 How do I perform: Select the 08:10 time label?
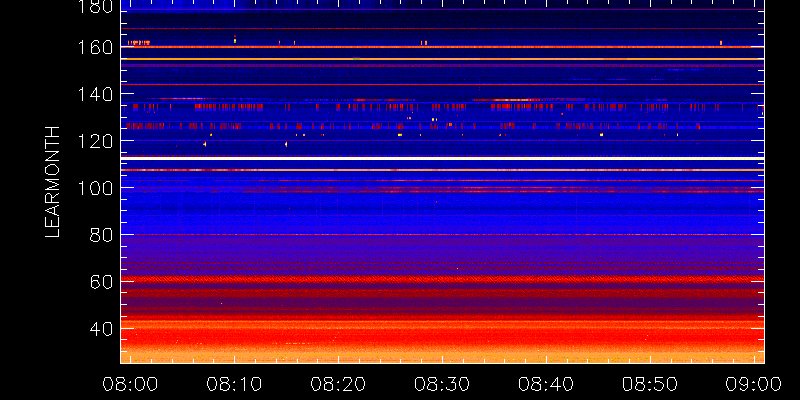point(234,384)
